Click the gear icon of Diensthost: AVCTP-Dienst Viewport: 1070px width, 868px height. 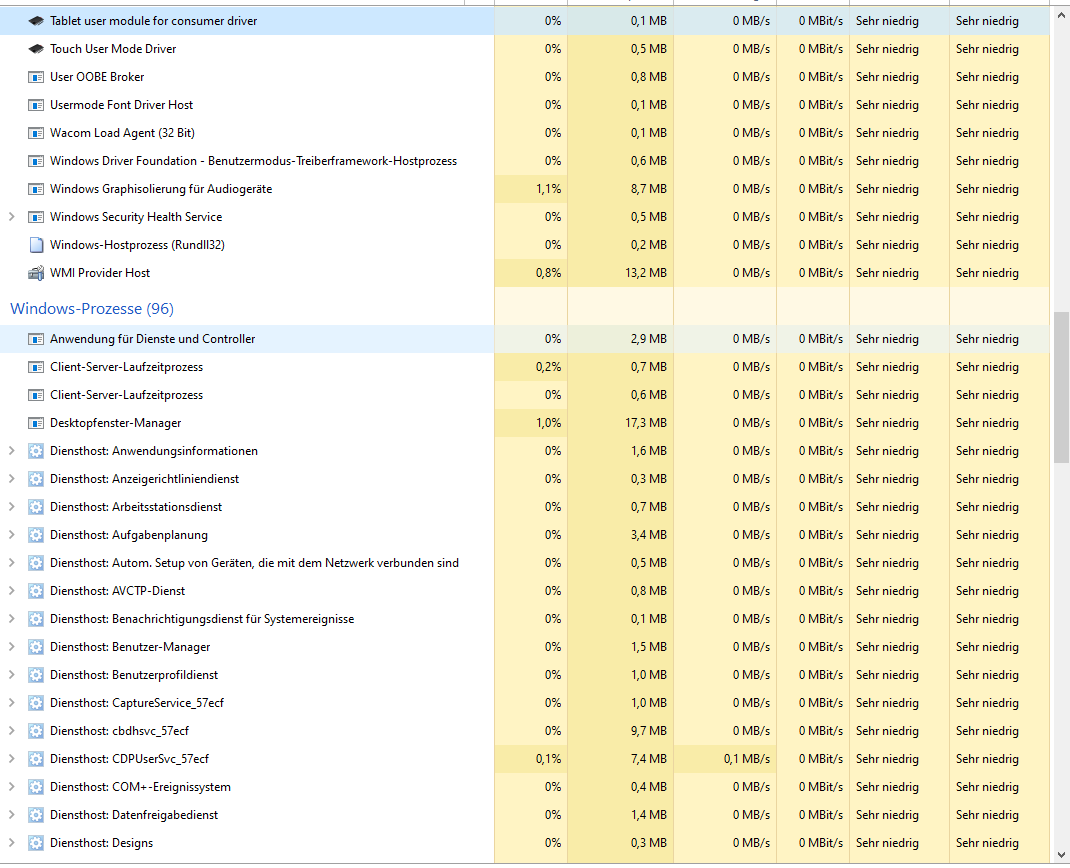[x=35, y=591]
